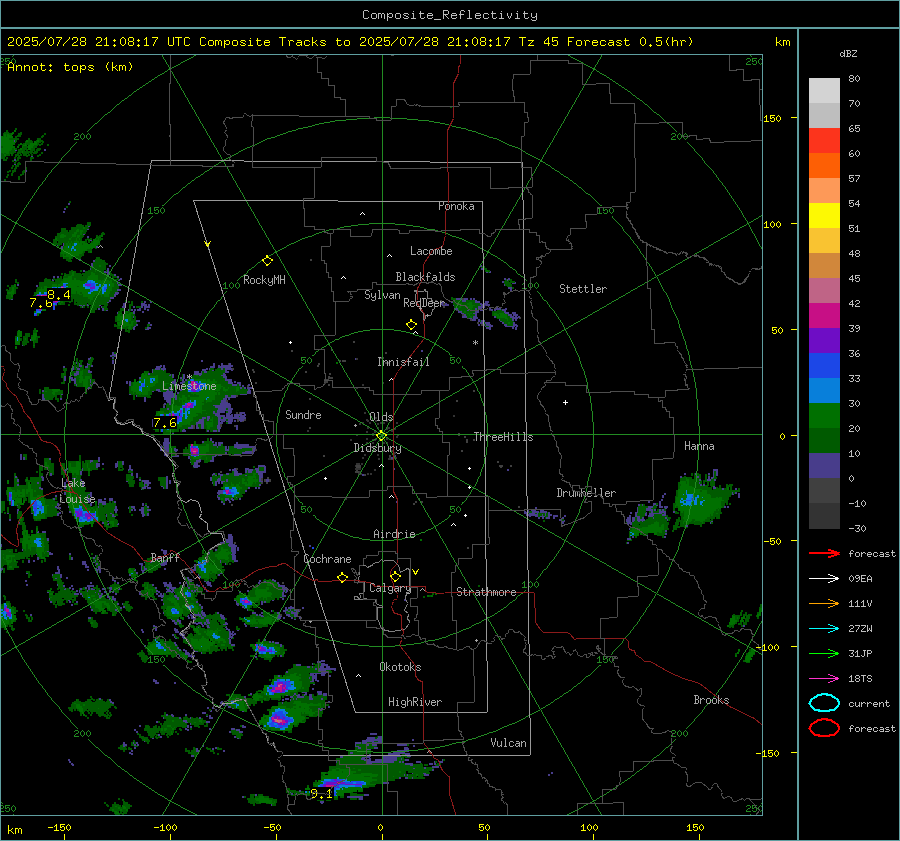
Task: Click the Strathmore town label
Action: (x=486, y=592)
